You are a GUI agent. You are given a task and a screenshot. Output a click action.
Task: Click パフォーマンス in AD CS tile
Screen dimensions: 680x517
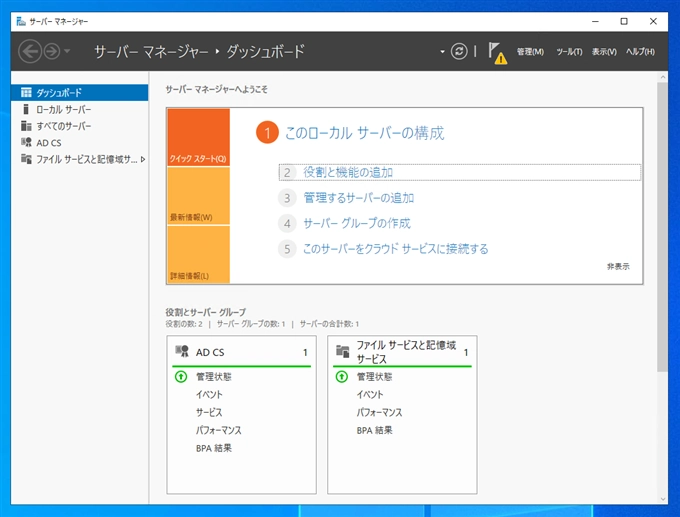click(x=219, y=430)
